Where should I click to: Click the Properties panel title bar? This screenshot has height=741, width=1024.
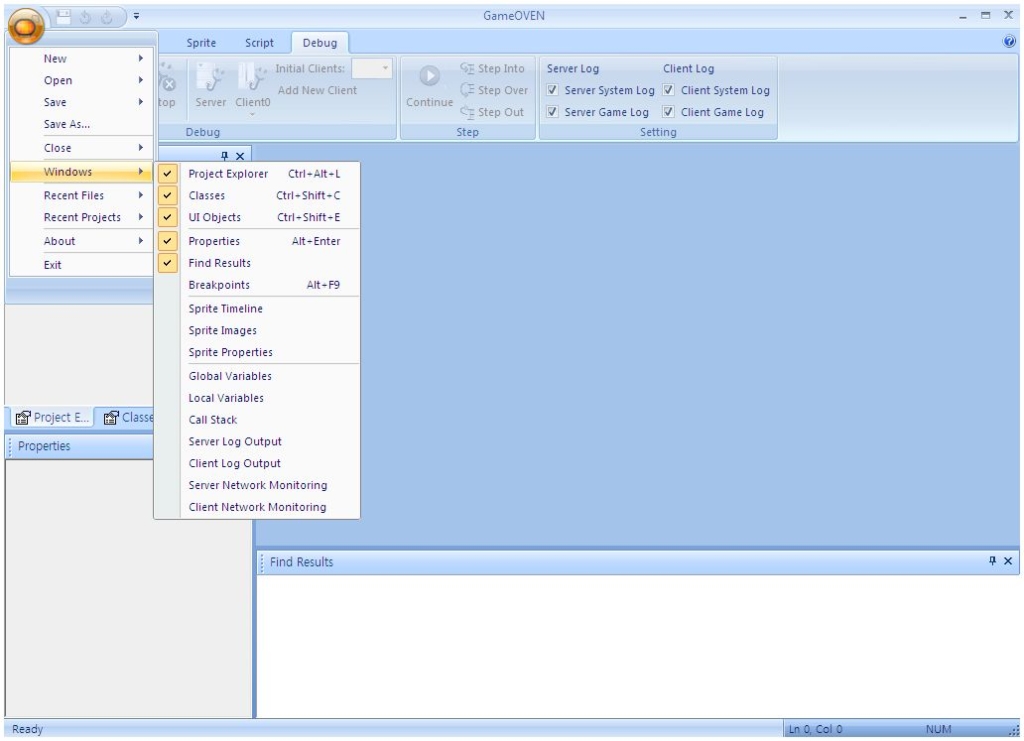[80, 447]
